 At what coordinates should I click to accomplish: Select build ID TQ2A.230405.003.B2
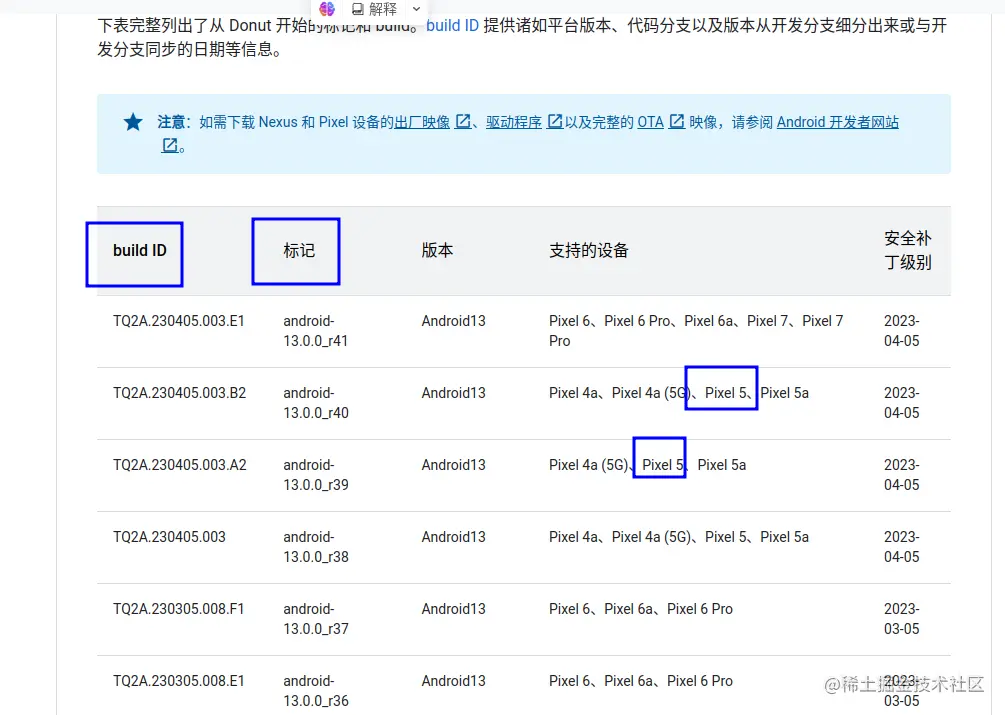pyautogui.click(x=179, y=393)
